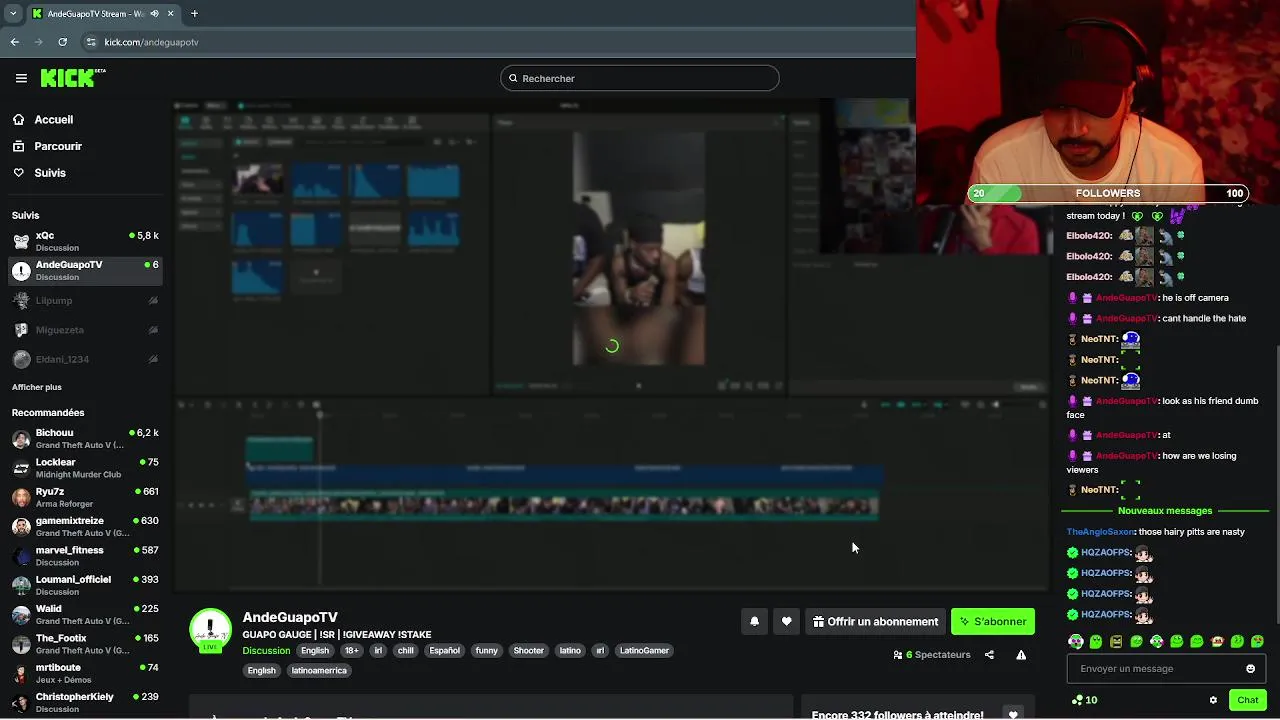Click chat message "he is off camera"

pyautogui.click(x=1195, y=298)
